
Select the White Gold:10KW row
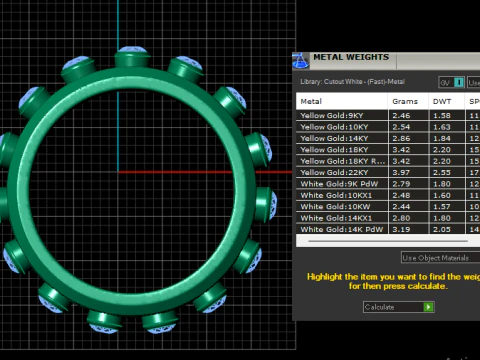(388, 206)
